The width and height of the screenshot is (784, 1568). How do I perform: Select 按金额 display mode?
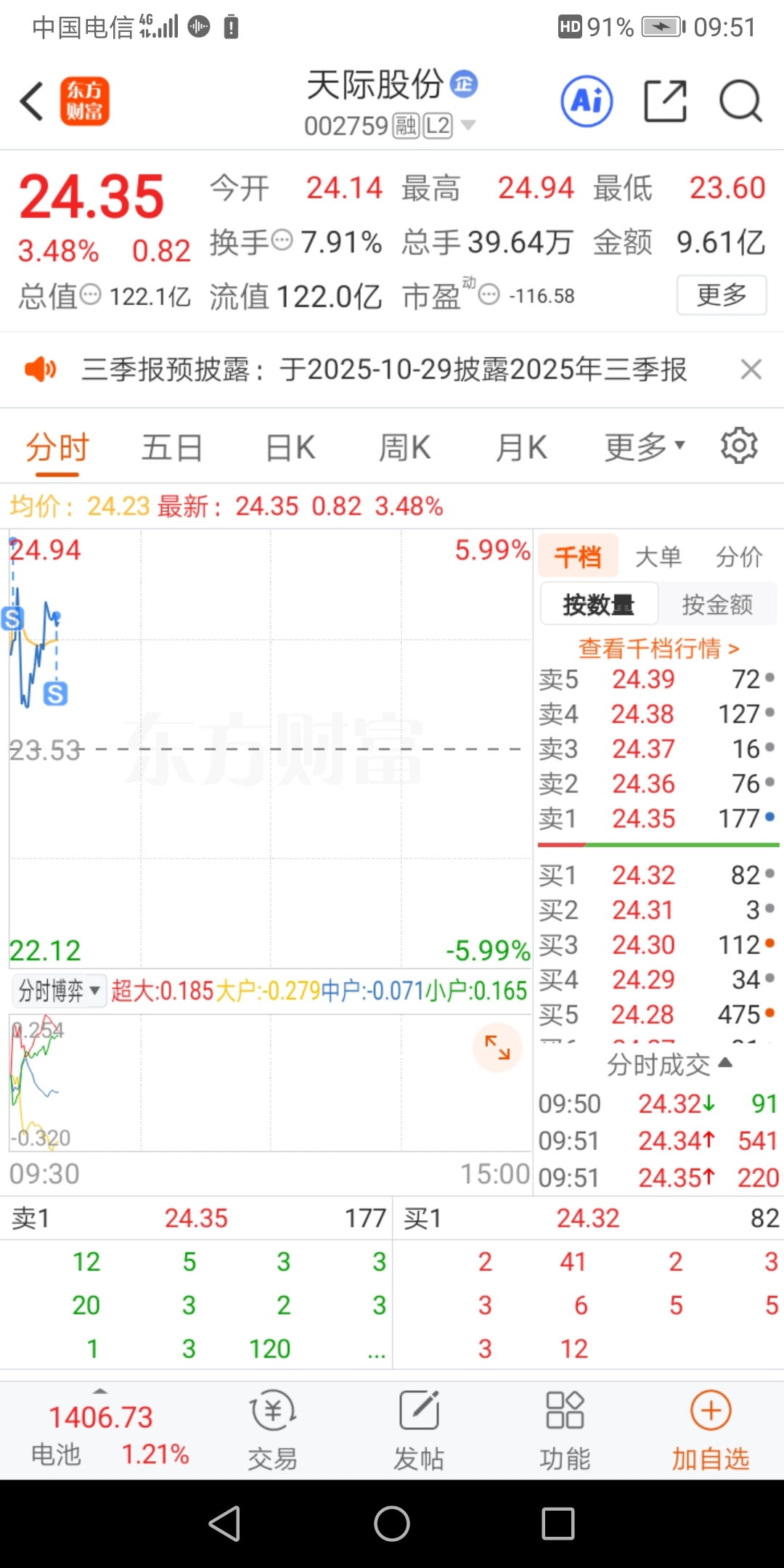(x=717, y=604)
